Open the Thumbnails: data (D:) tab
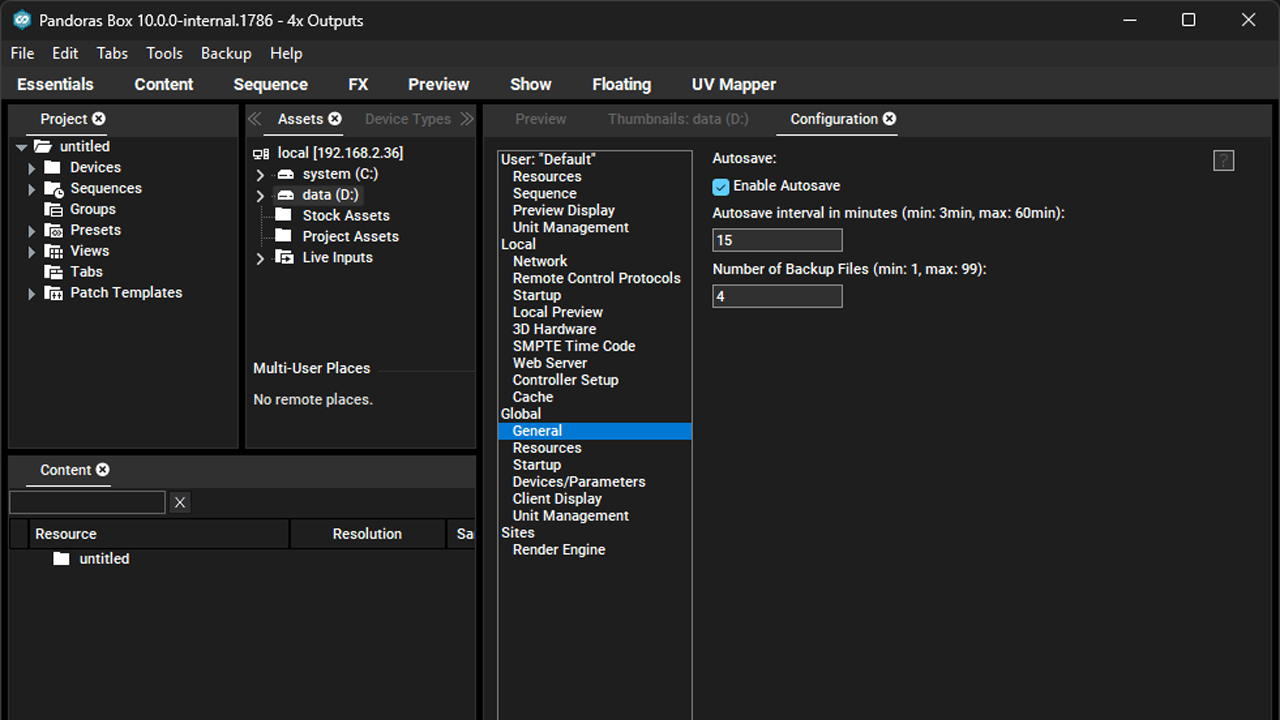 [x=678, y=119]
